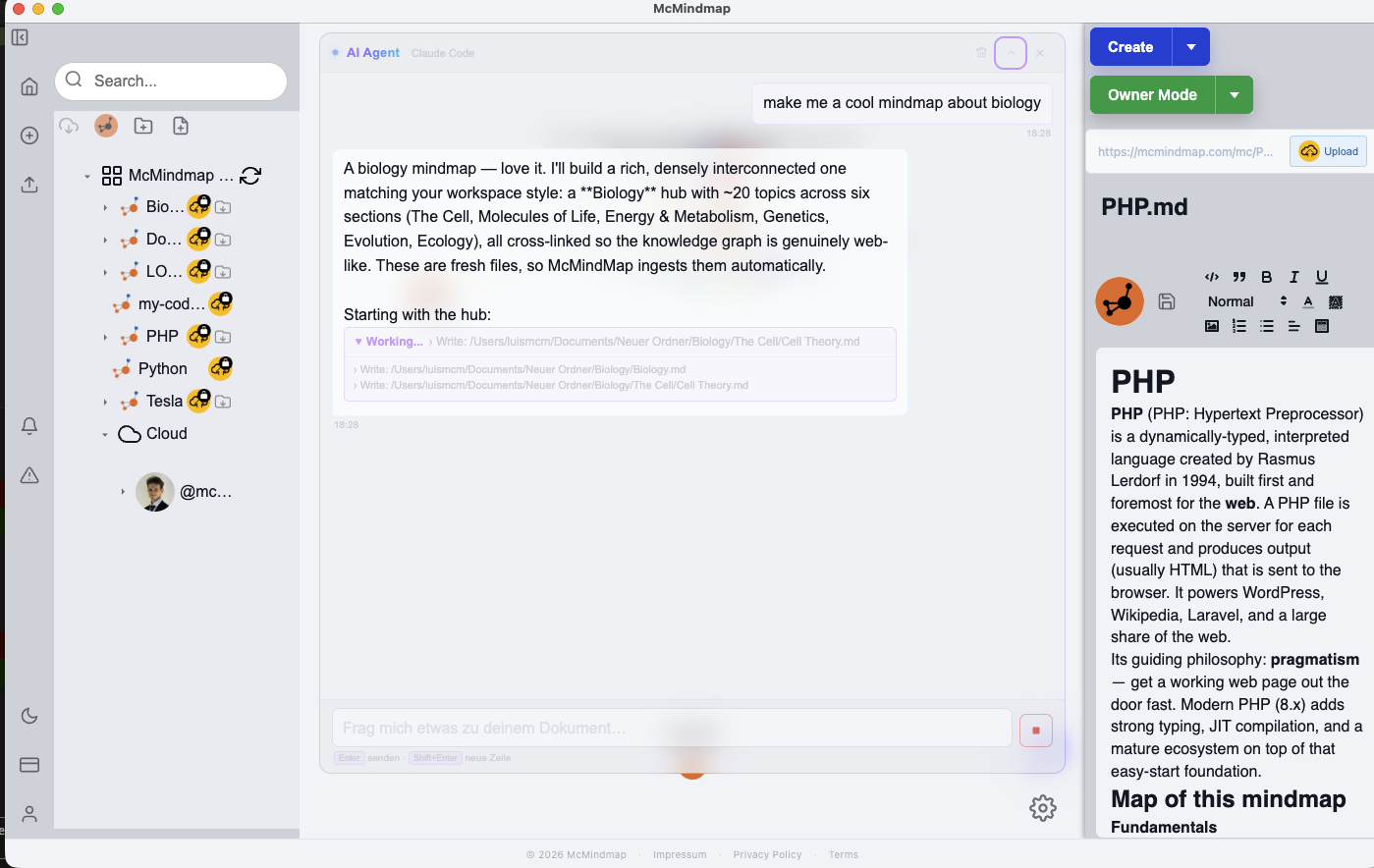Screen dimensions: 1374x868
Task: Go to Home in the sidebar
Action: 29,86
